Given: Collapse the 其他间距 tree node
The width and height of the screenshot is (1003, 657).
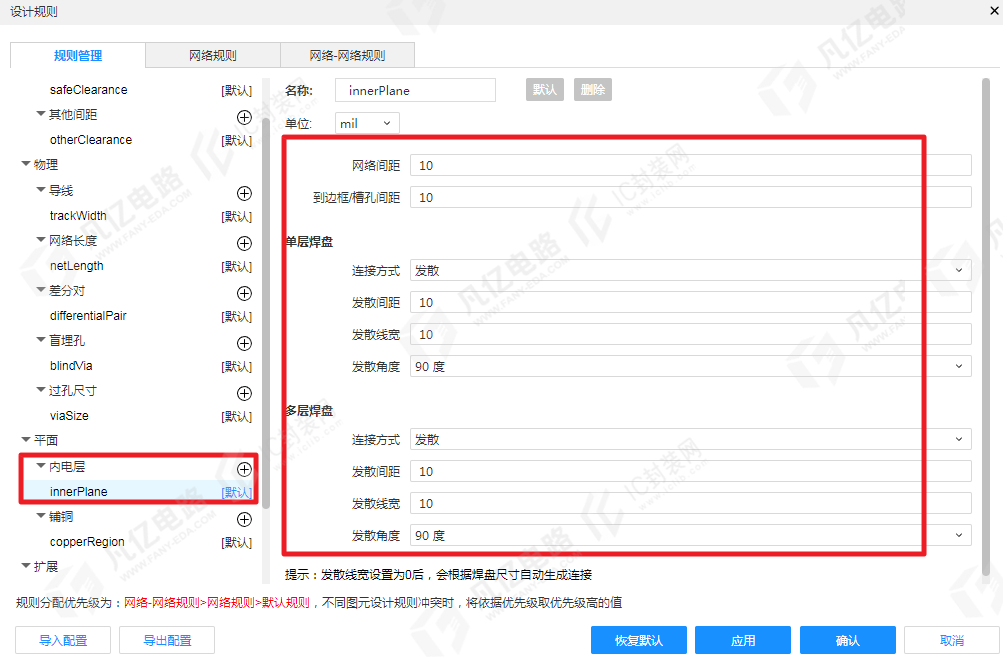Looking at the screenshot, I should coord(41,114).
